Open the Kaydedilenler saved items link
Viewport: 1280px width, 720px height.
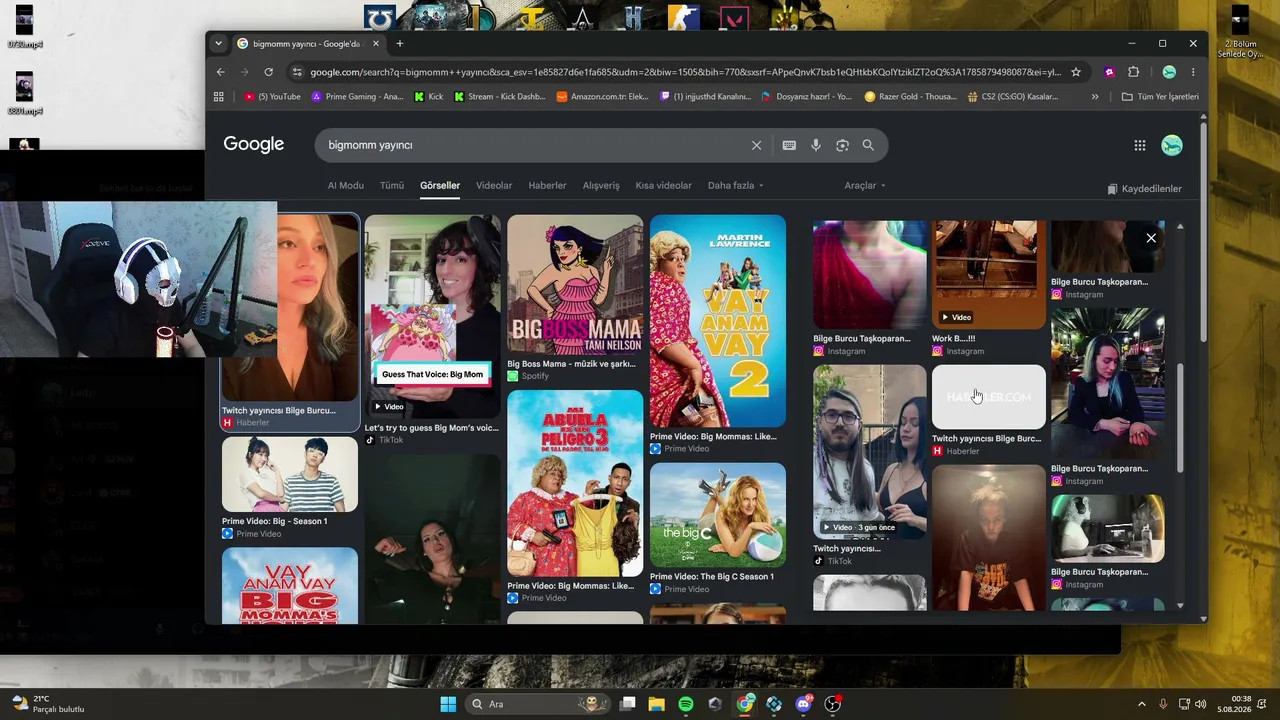(x=1144, y=189)
